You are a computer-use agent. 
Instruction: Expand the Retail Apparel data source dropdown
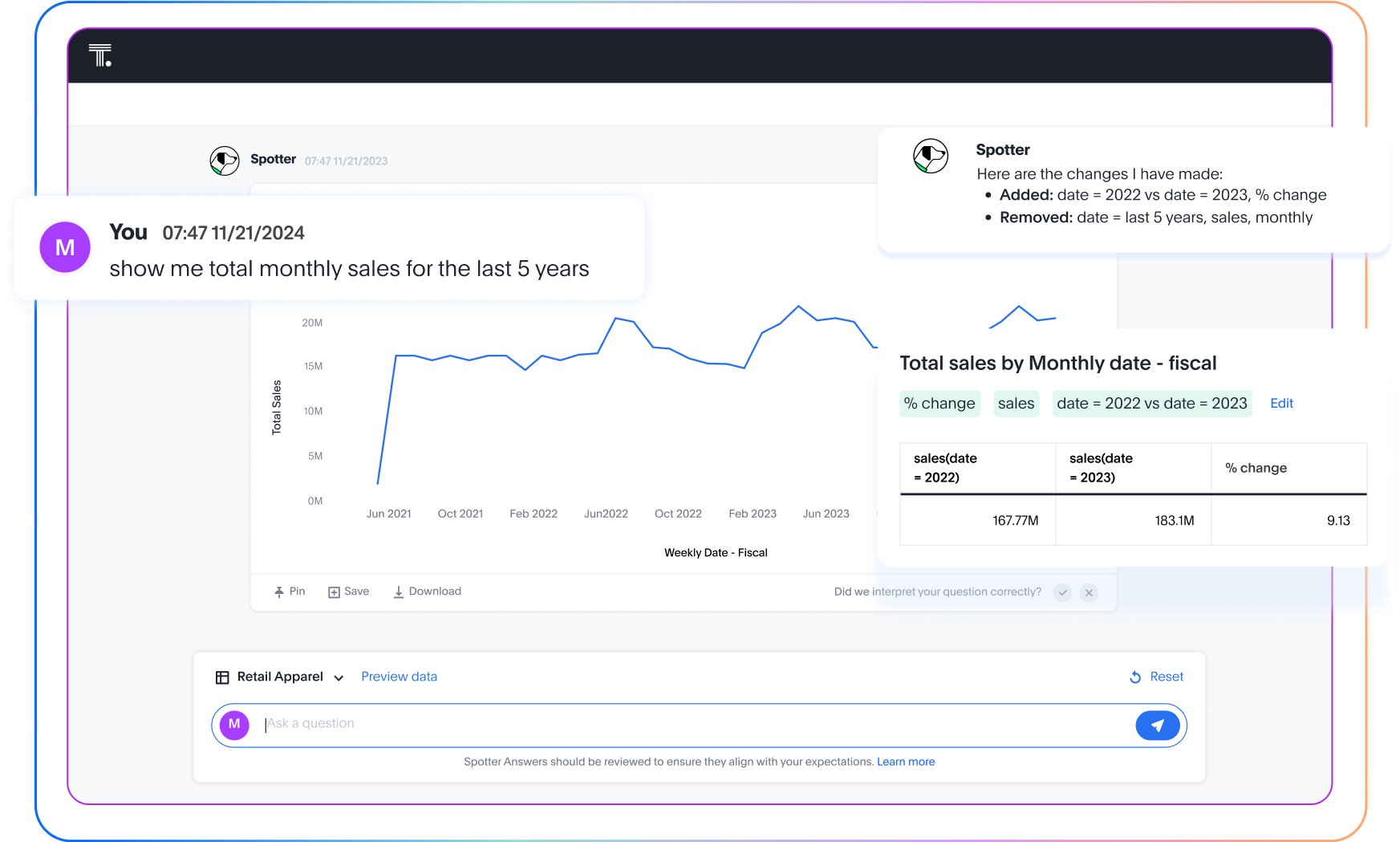coord(339,677)
